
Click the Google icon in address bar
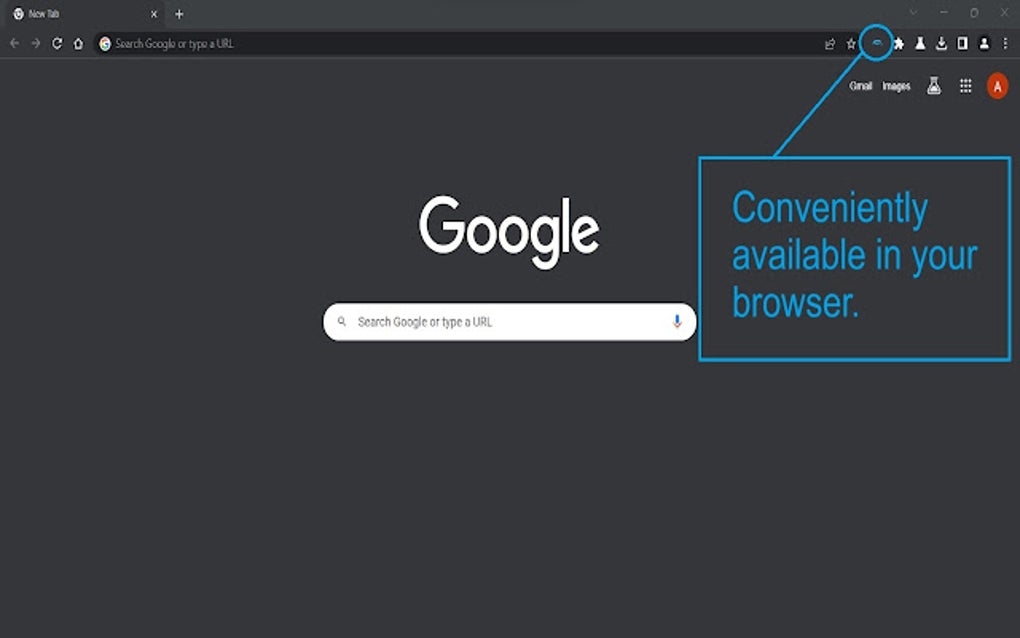point(105,44)
